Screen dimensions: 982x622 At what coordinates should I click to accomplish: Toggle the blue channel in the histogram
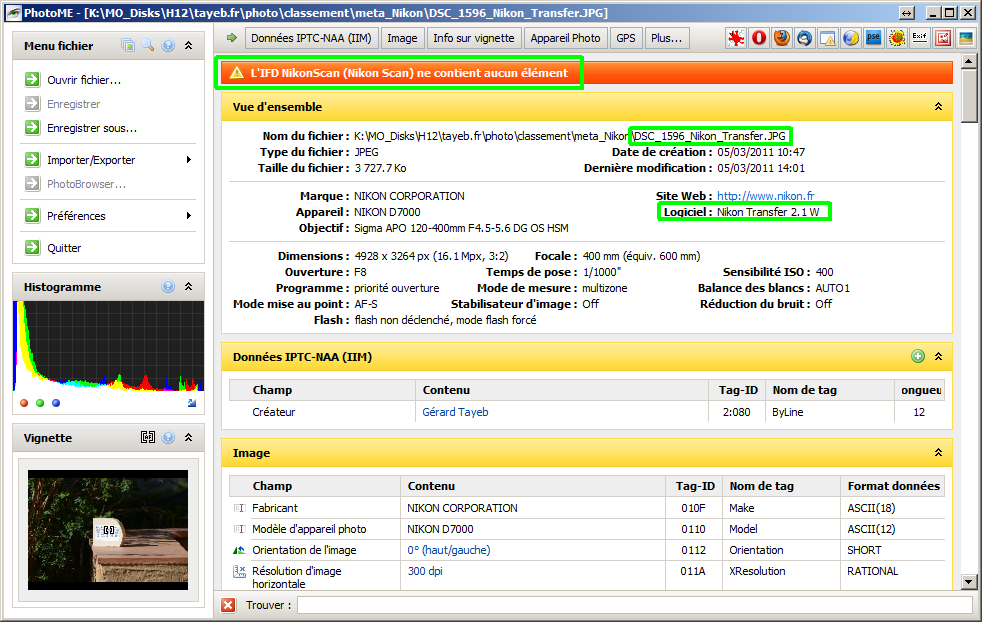click(x=56, y=403)
